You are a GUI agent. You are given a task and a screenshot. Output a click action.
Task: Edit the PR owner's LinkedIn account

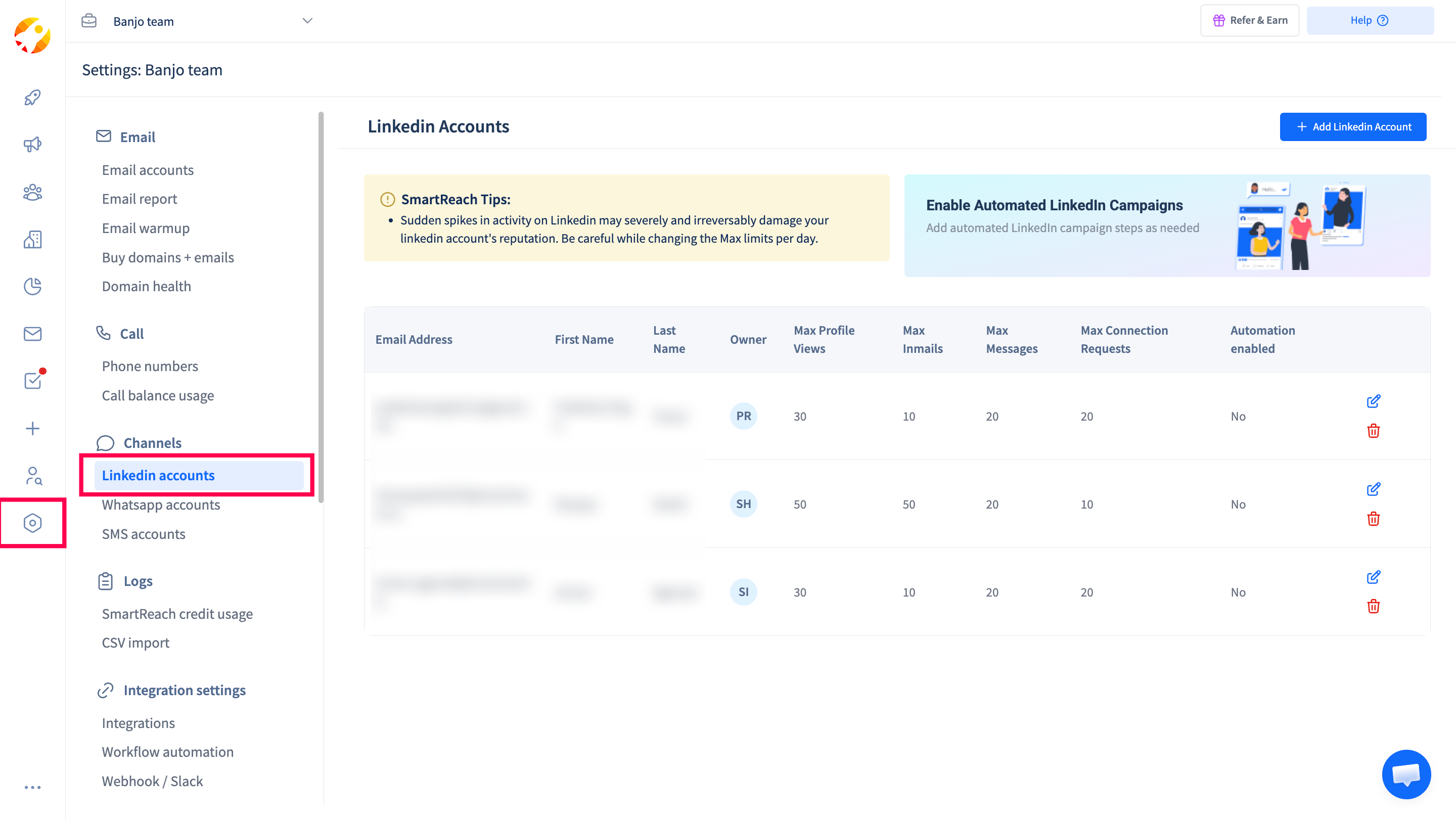click(x=1373, y=401)
